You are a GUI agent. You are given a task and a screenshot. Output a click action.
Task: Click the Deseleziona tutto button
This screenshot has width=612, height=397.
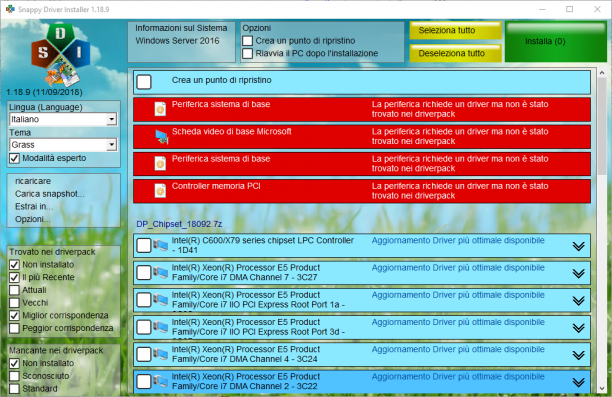[x=455, y=53]
